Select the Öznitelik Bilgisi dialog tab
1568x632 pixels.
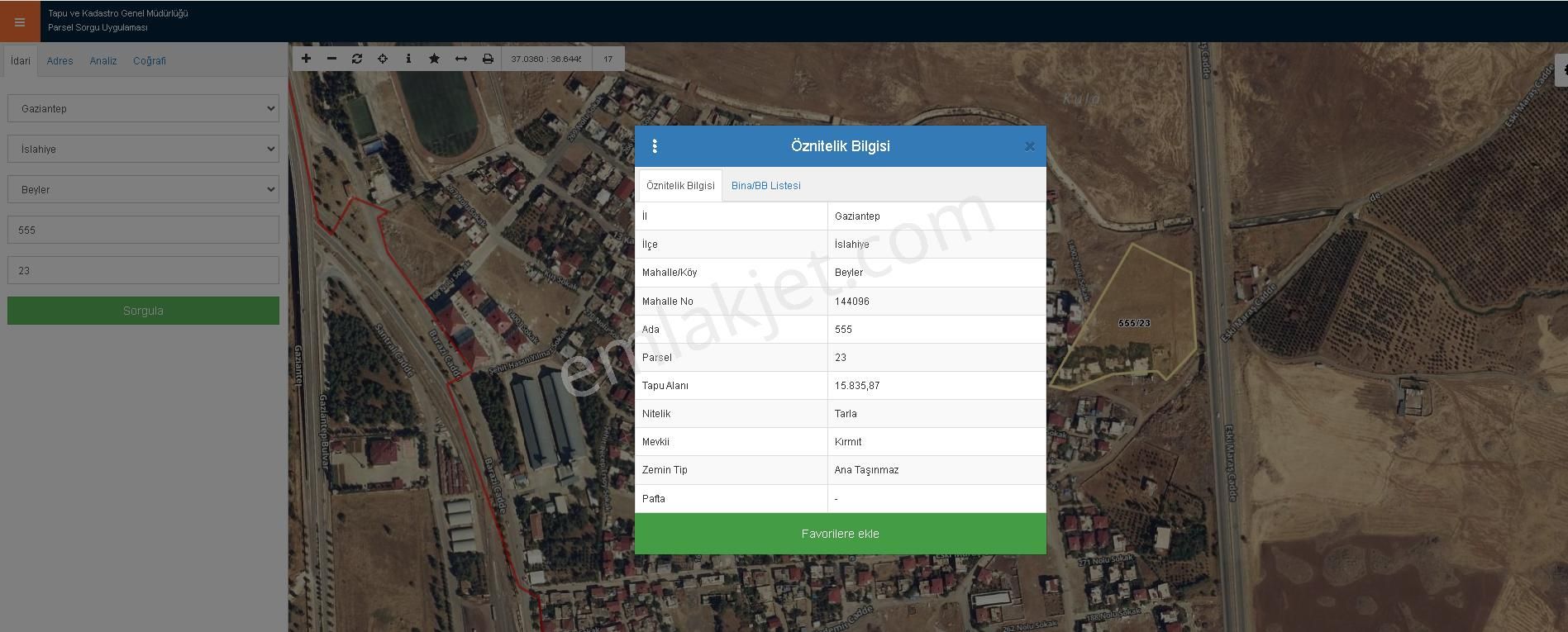click(x=680, y=185)
